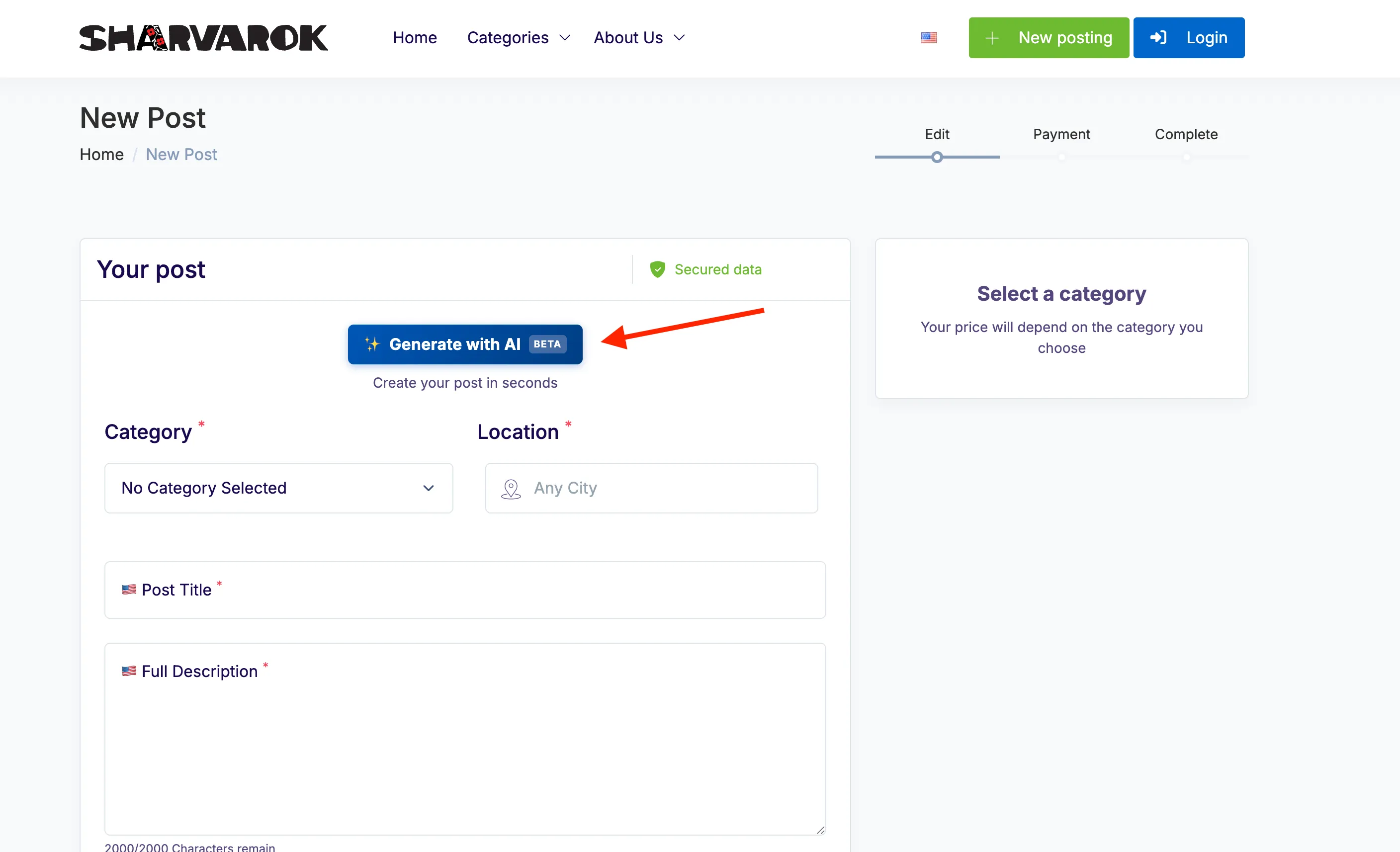
Task: Select the Payment step tab
Action: pyautogui.click(x=1061, y=134)
